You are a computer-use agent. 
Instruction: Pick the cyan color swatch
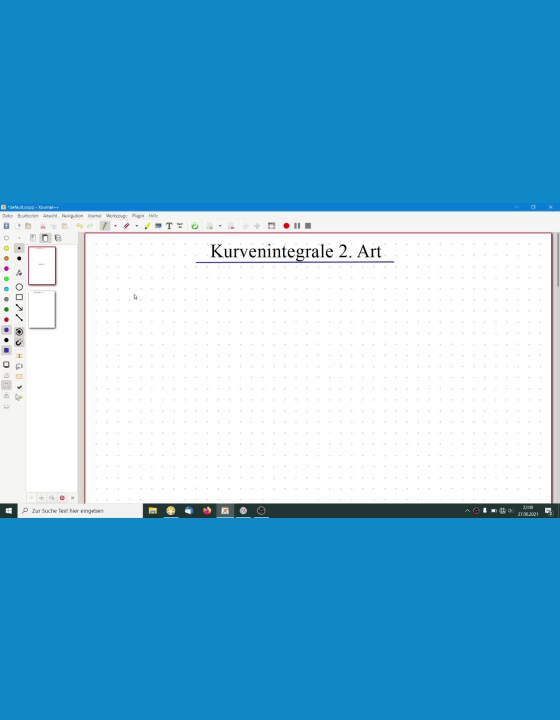[x=6, y=289]
